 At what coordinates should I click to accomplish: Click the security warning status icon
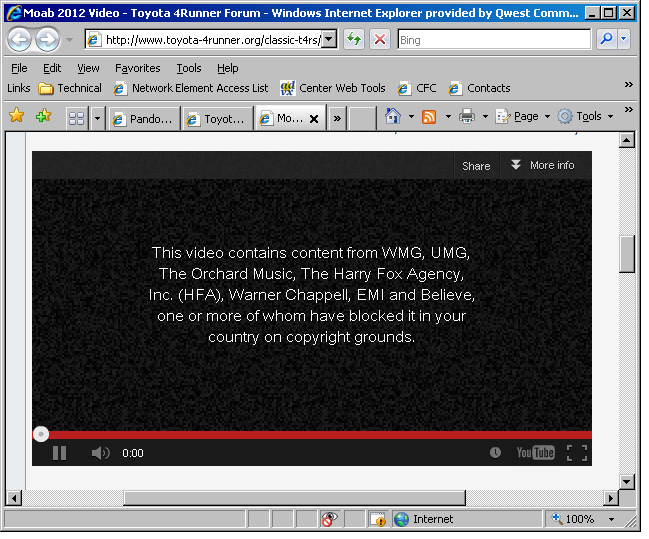pyautogui.click(x=378, y=520)
